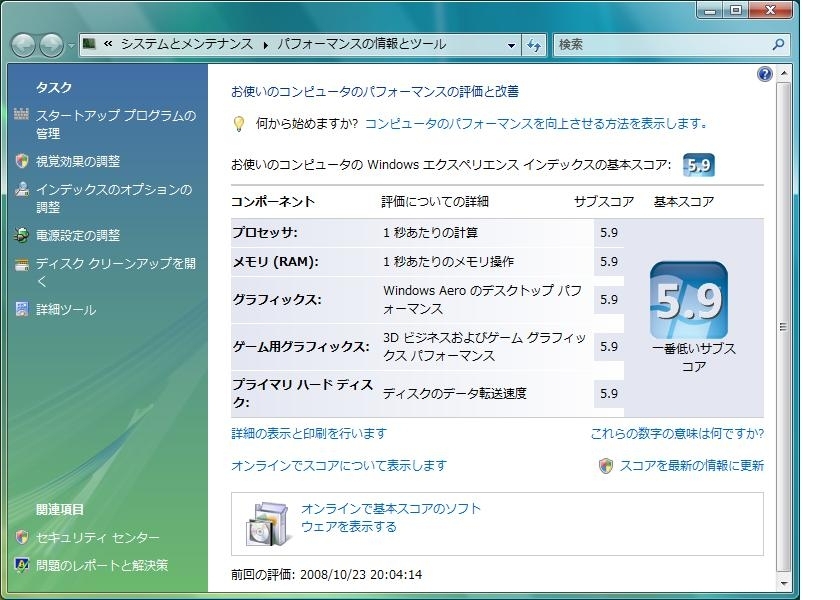Click the shield icon beside セキュリティ センター

[21, 537]
